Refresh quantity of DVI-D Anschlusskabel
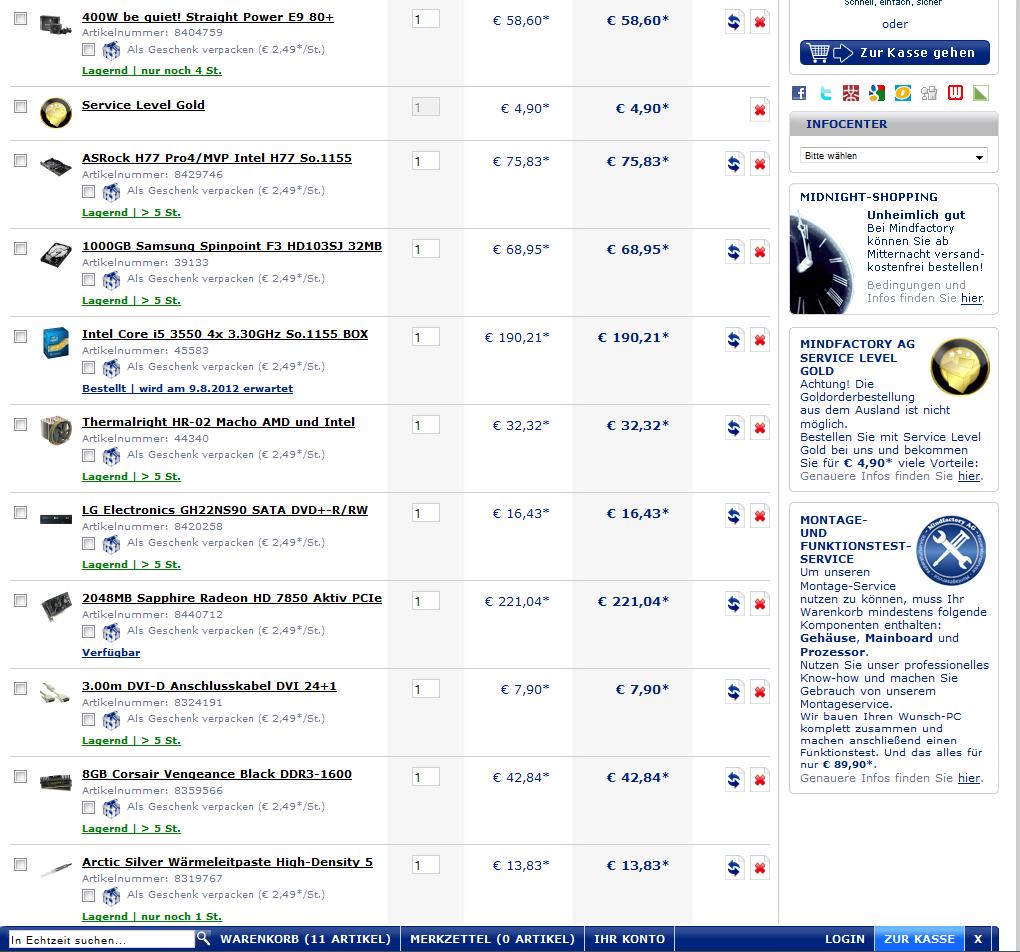This screenshot has width=1020, height=952. pos(734,691)
